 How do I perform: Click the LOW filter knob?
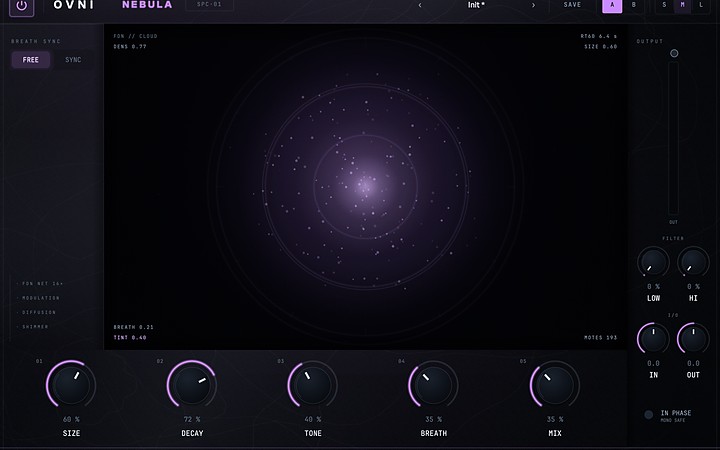[x=653, y=262]
